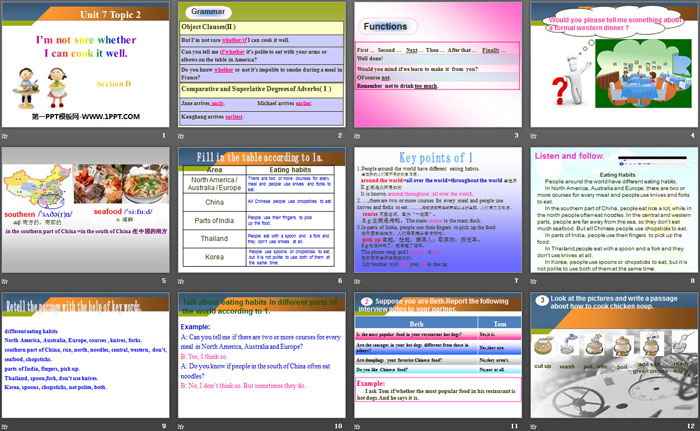Image resolution: width=700 pixels, height=431 pixels.
Task: Click the 'Example:' label on slide 10
Action: coord(195,326)
